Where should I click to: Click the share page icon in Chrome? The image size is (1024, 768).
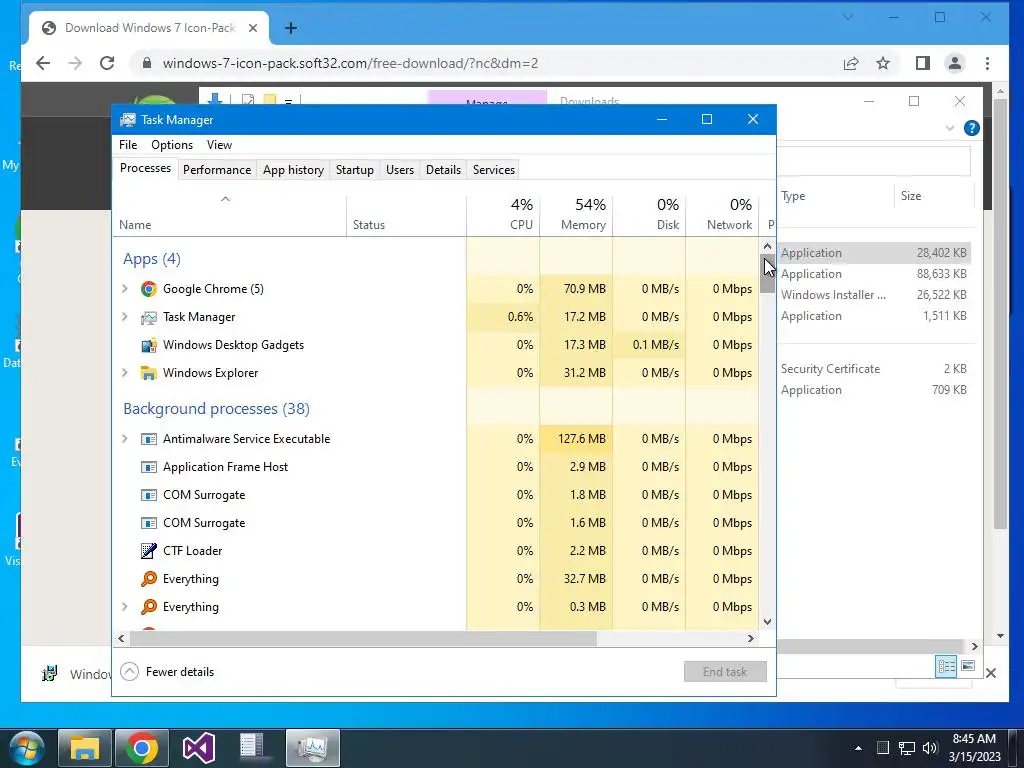point(851,63)
